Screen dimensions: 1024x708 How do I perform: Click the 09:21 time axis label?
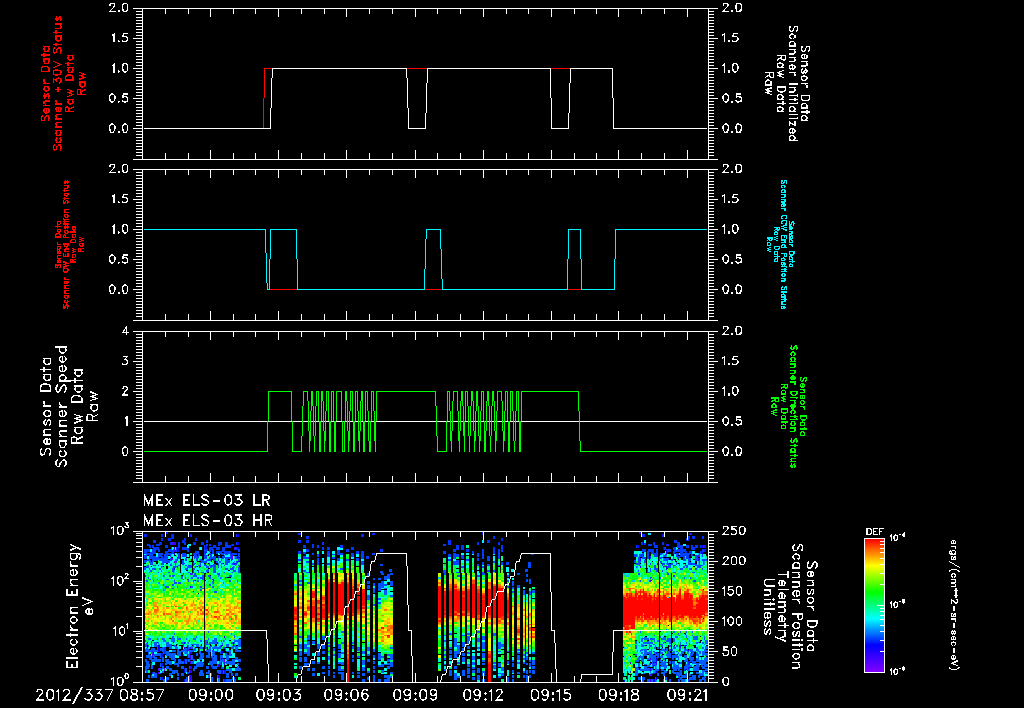click(688, 696)
